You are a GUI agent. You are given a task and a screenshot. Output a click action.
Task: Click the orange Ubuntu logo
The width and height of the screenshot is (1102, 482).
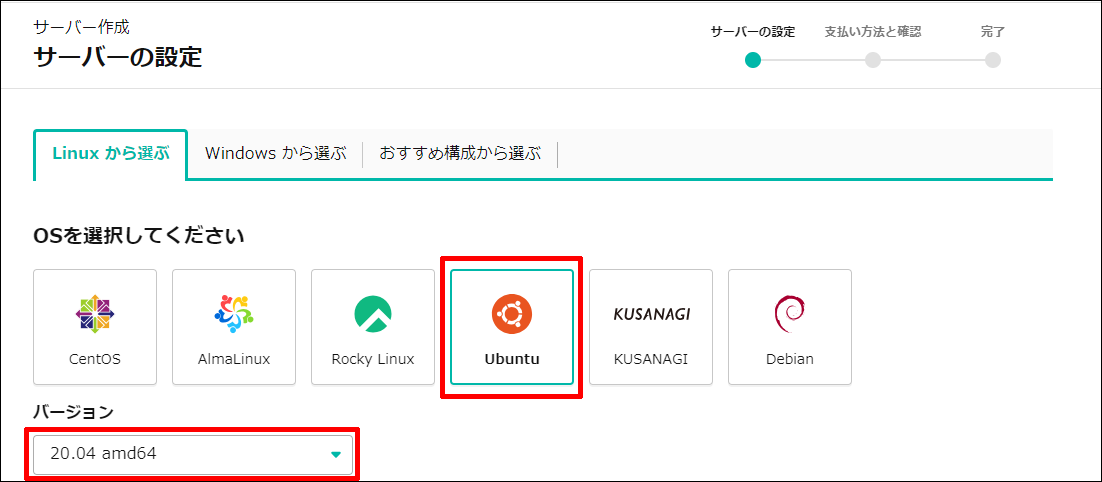click(x=512, y=314)
